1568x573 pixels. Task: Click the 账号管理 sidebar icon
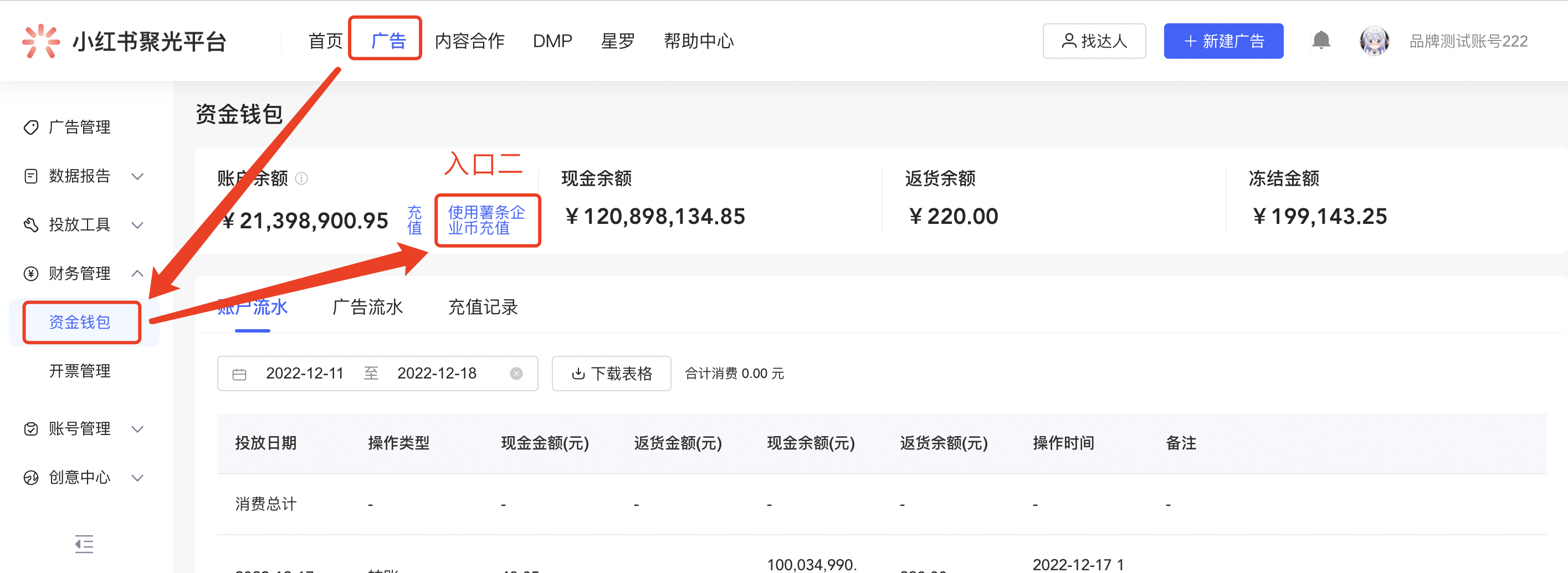(x=31, y=429)
